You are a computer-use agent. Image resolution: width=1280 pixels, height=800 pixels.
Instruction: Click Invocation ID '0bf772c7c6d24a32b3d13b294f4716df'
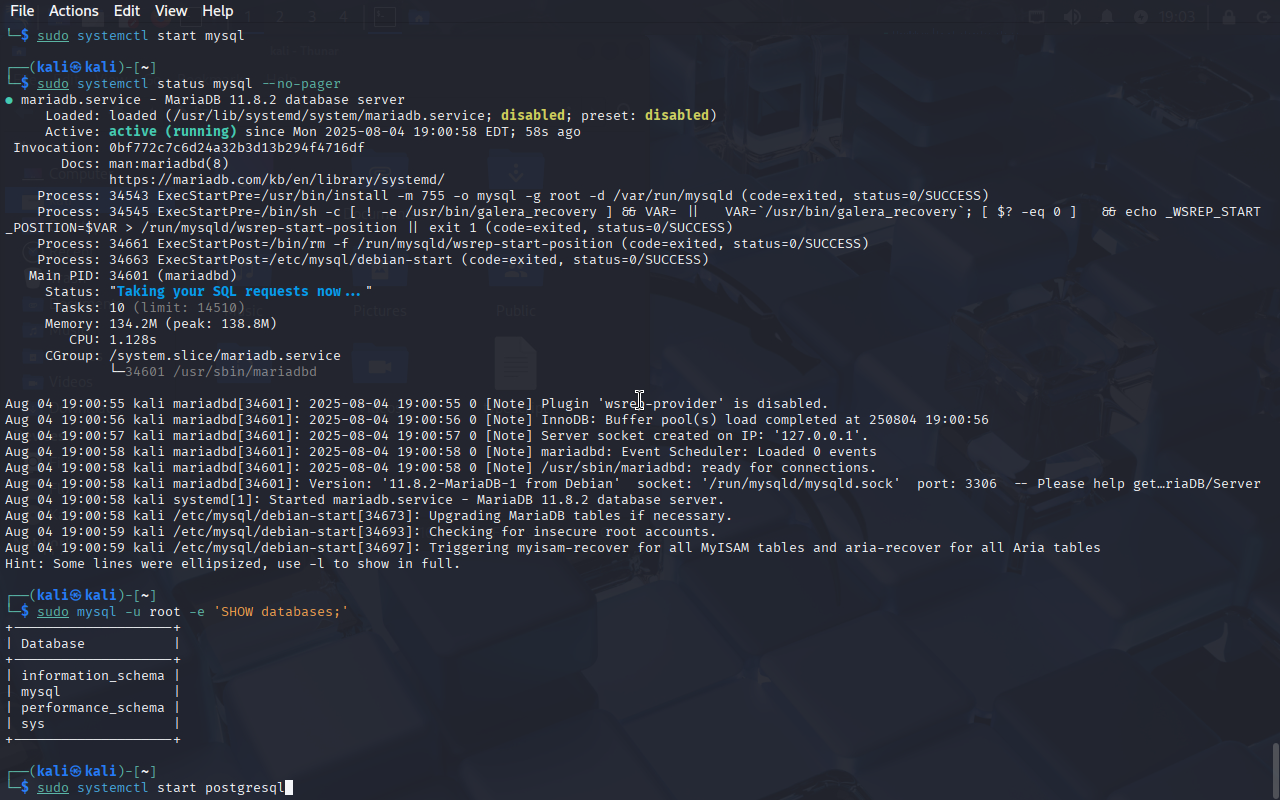237,148
